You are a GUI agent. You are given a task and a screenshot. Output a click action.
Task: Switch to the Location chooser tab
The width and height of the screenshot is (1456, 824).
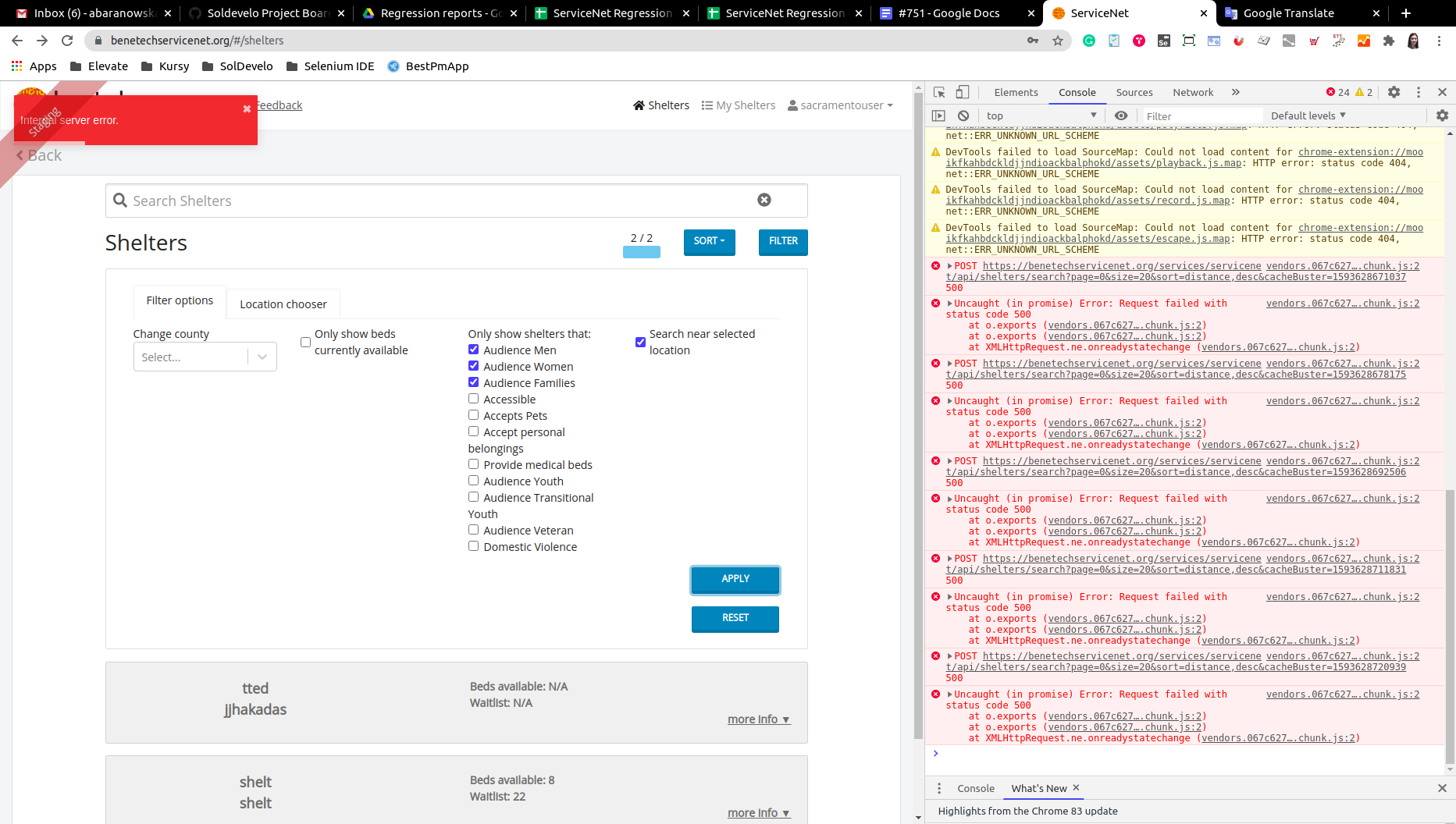point(283,304)
